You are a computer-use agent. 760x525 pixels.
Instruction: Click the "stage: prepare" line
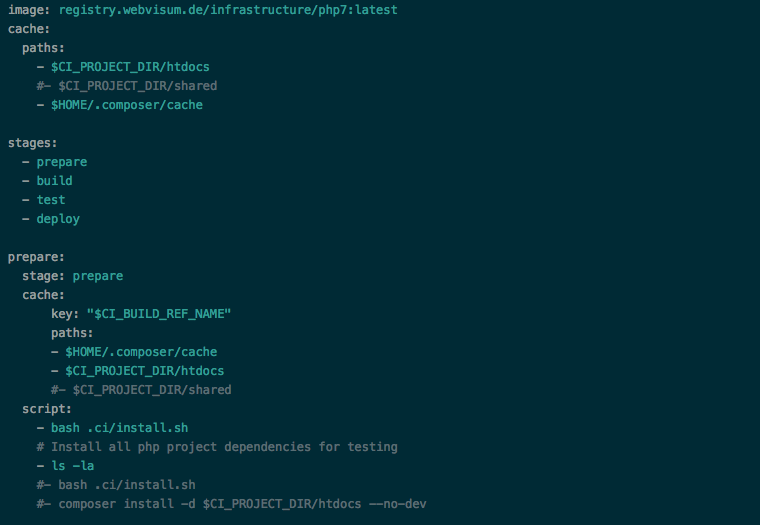click(72, 276)
